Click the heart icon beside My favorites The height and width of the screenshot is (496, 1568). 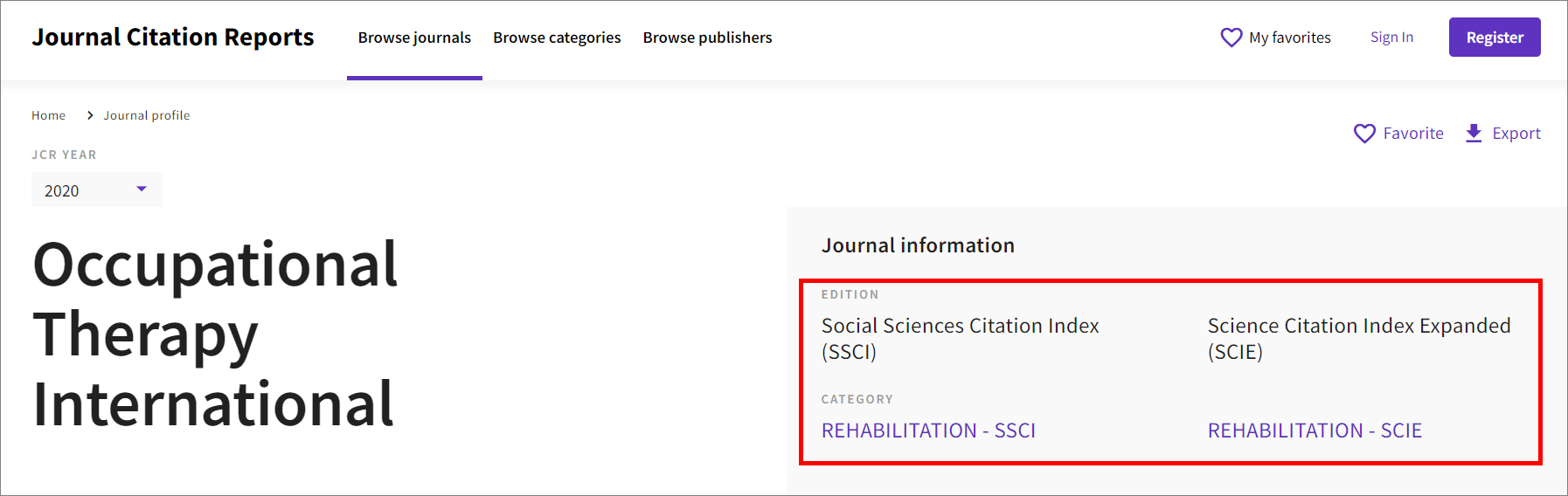tap(1231, 38)
